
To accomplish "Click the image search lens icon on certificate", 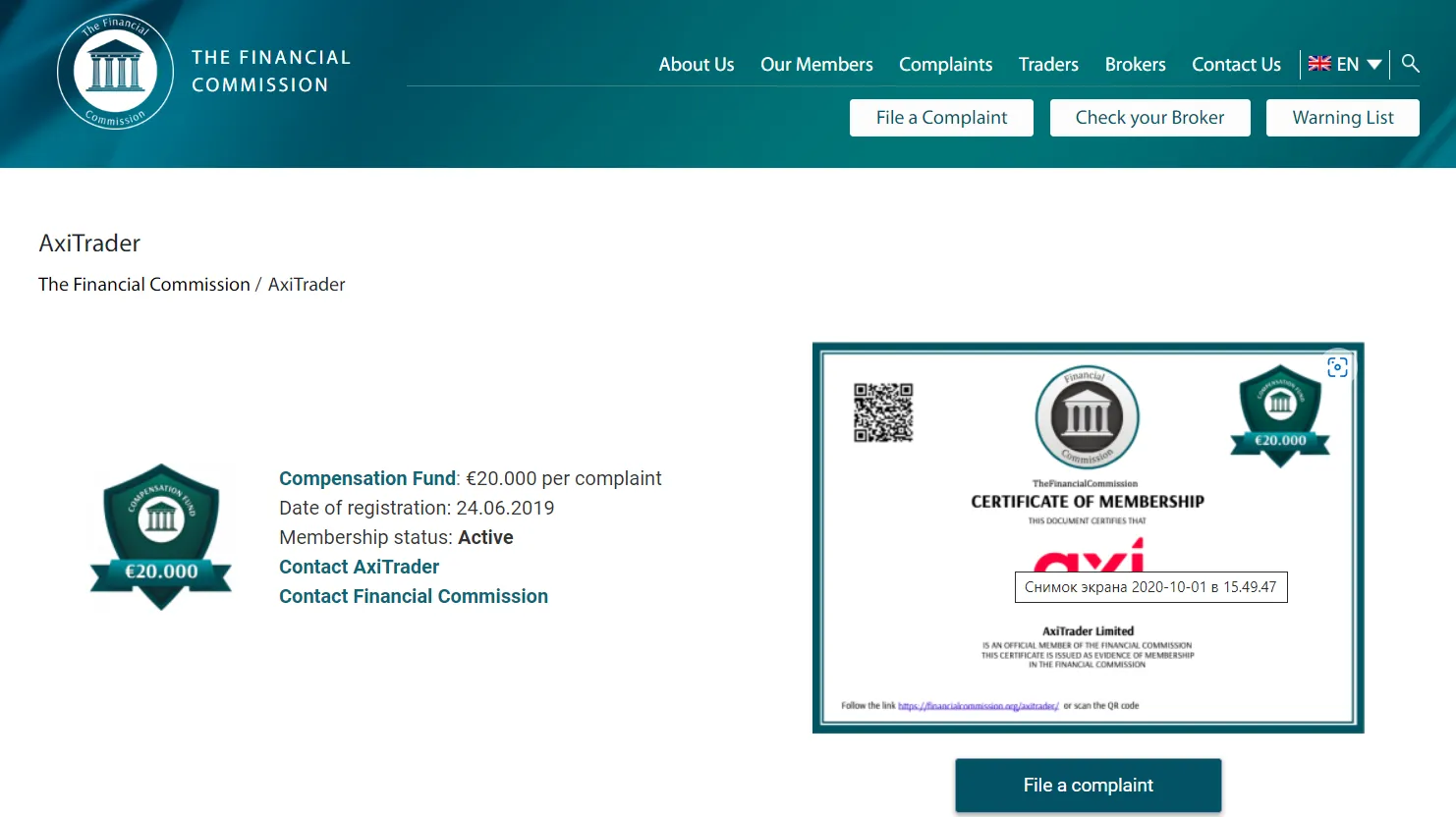I will pos(1337,367).
